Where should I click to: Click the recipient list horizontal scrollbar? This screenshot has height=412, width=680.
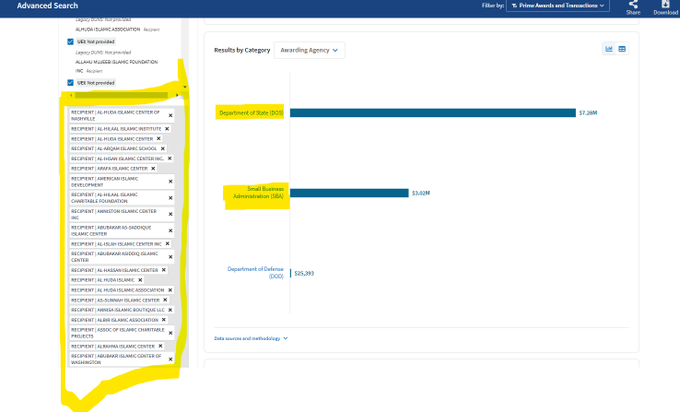tap(120, 95)
